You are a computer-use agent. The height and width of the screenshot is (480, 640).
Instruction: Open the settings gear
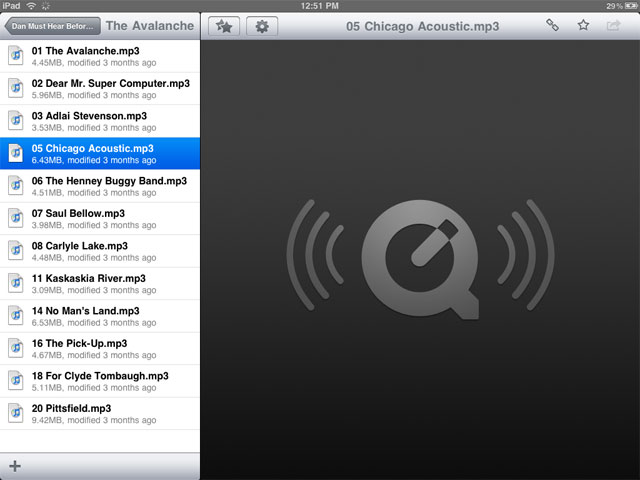point(262,26)
